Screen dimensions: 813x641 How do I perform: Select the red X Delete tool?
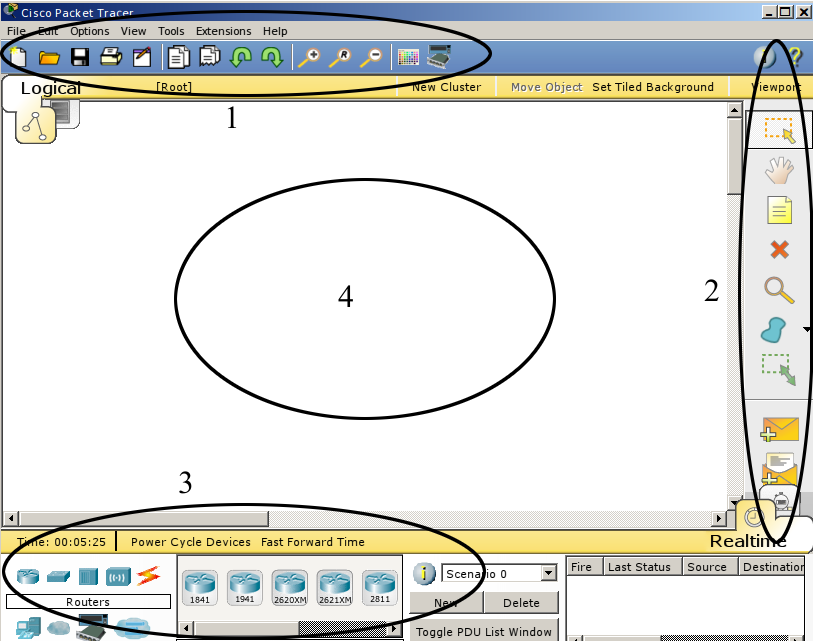pos(779,249)
